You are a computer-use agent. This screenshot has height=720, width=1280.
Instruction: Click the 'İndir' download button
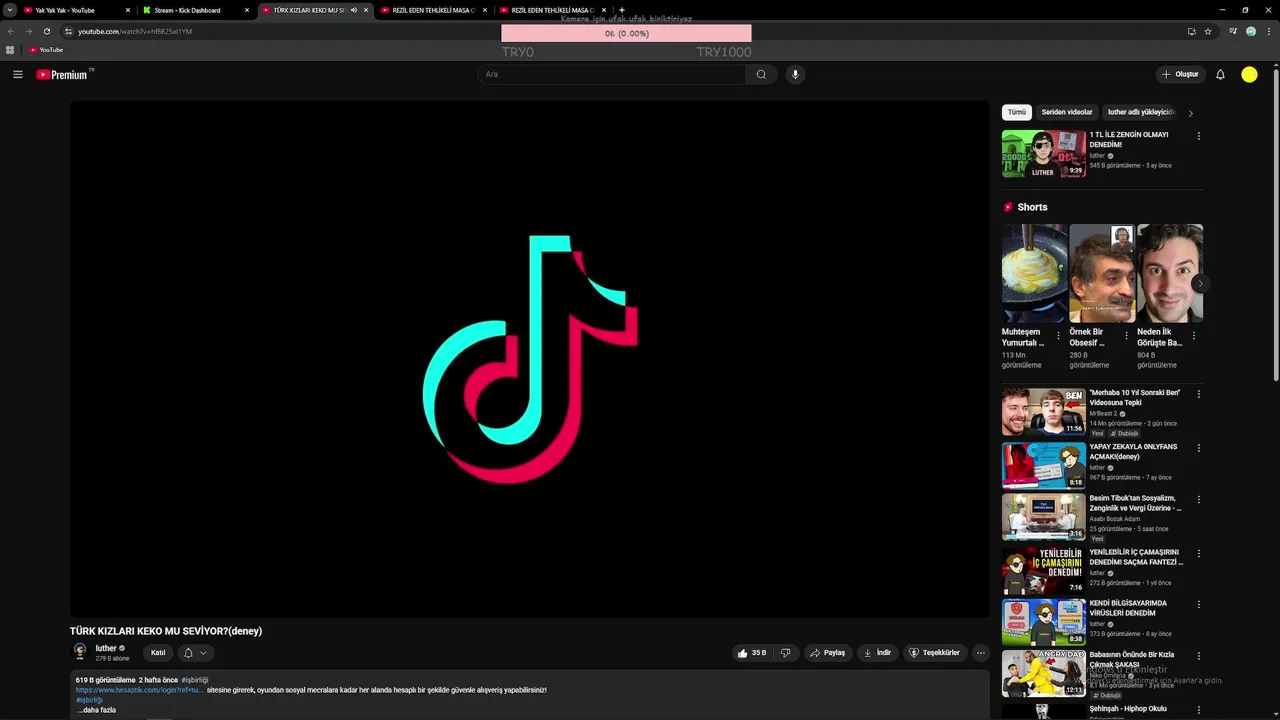coord(877,653)
